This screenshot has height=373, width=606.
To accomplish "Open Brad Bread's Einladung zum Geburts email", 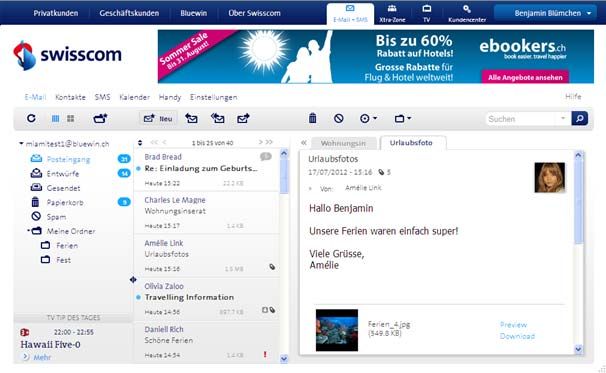I will [x=206, y=170].
